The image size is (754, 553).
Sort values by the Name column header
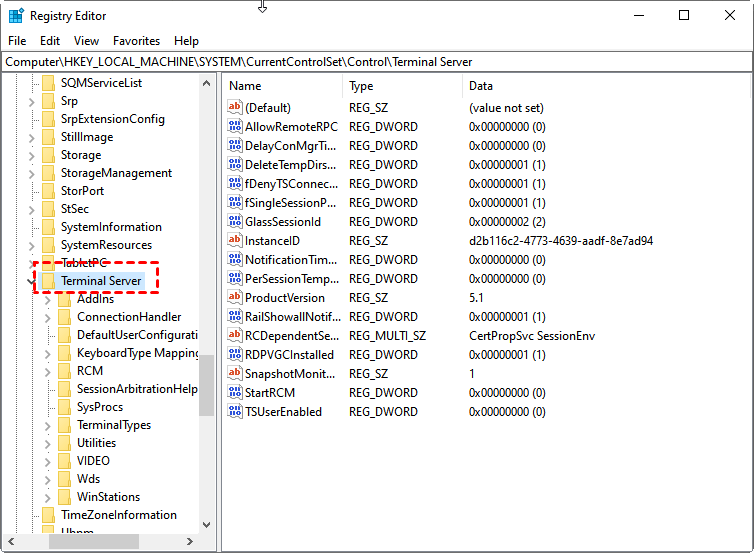coord(282,86)
